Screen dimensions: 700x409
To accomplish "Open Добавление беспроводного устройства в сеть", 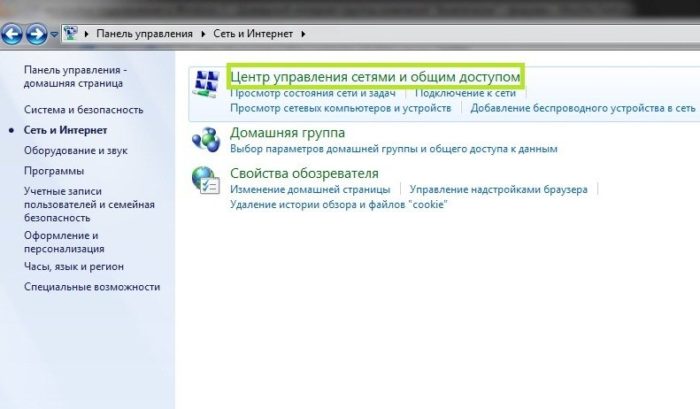I will tap(583, 107).
